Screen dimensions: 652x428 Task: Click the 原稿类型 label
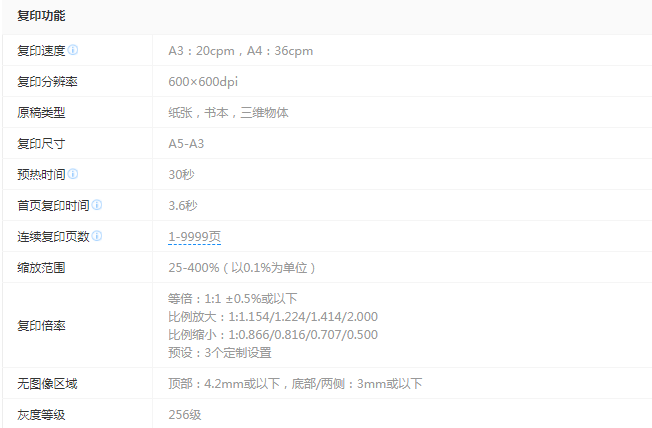click(x=41, y=113)
